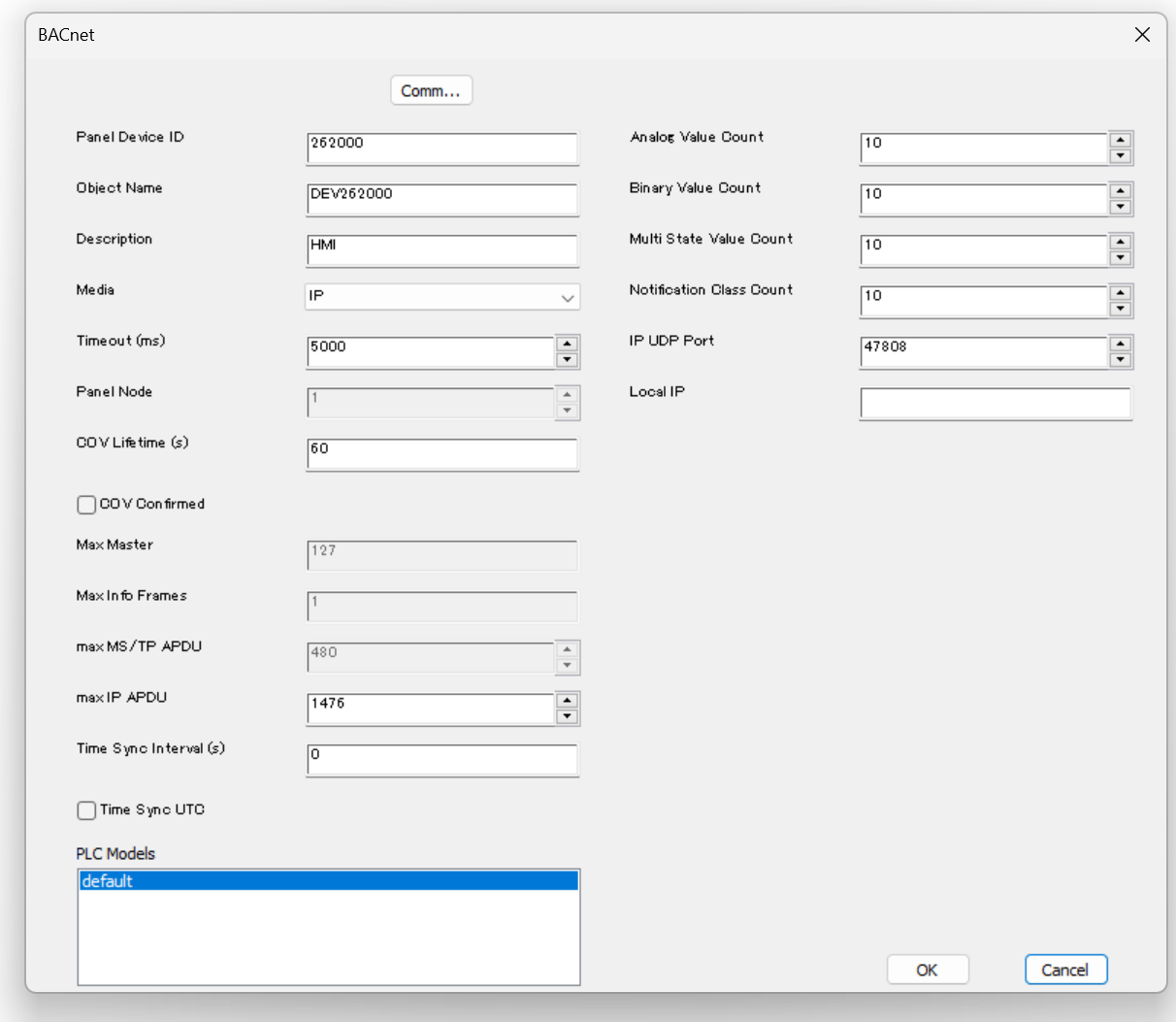
Task: Click Panel Node up arrow spinner
Action: point(568,395)
